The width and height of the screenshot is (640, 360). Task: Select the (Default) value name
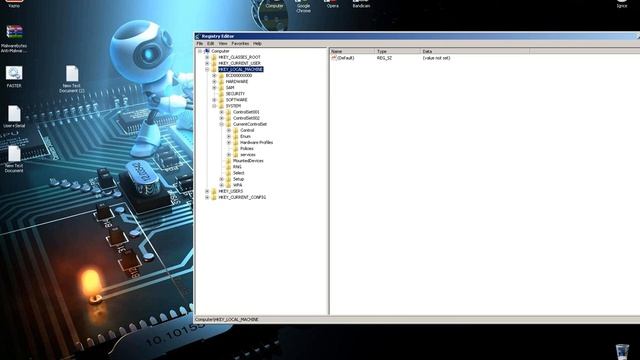pyautogui.click(x=346, y=58)
